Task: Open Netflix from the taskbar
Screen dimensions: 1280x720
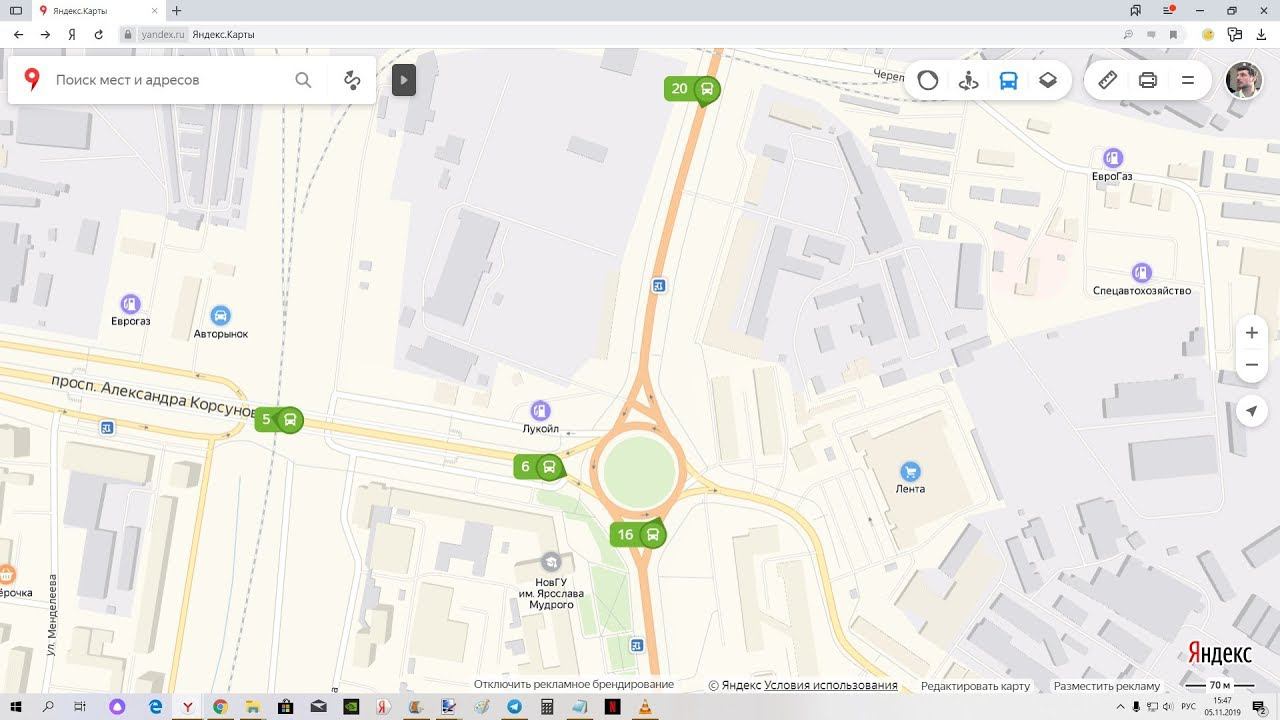Action: [x=613, y=707]
